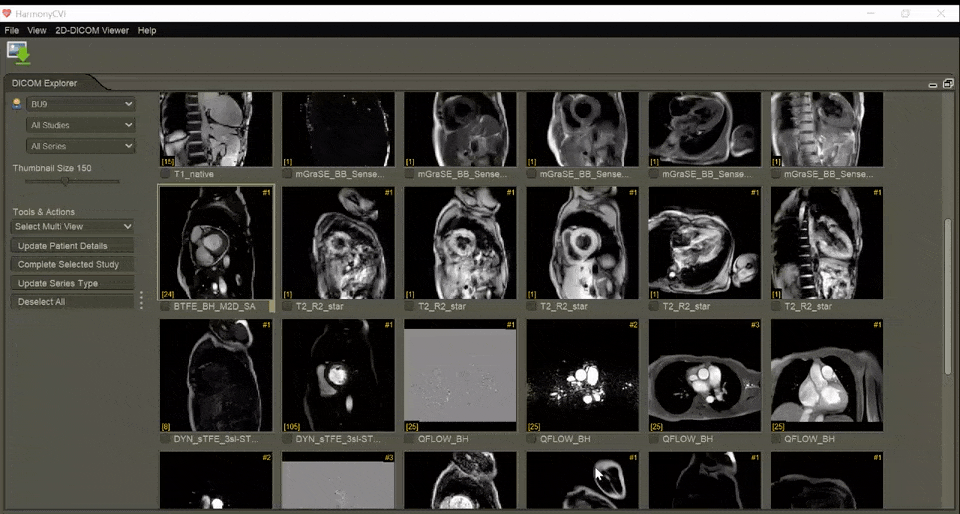Tick checkbox of QFLOW_BH series marked #3
Image resolution: width=960 pixels, height=514 pixels.
pyautogui.click(x=654, y=439)
